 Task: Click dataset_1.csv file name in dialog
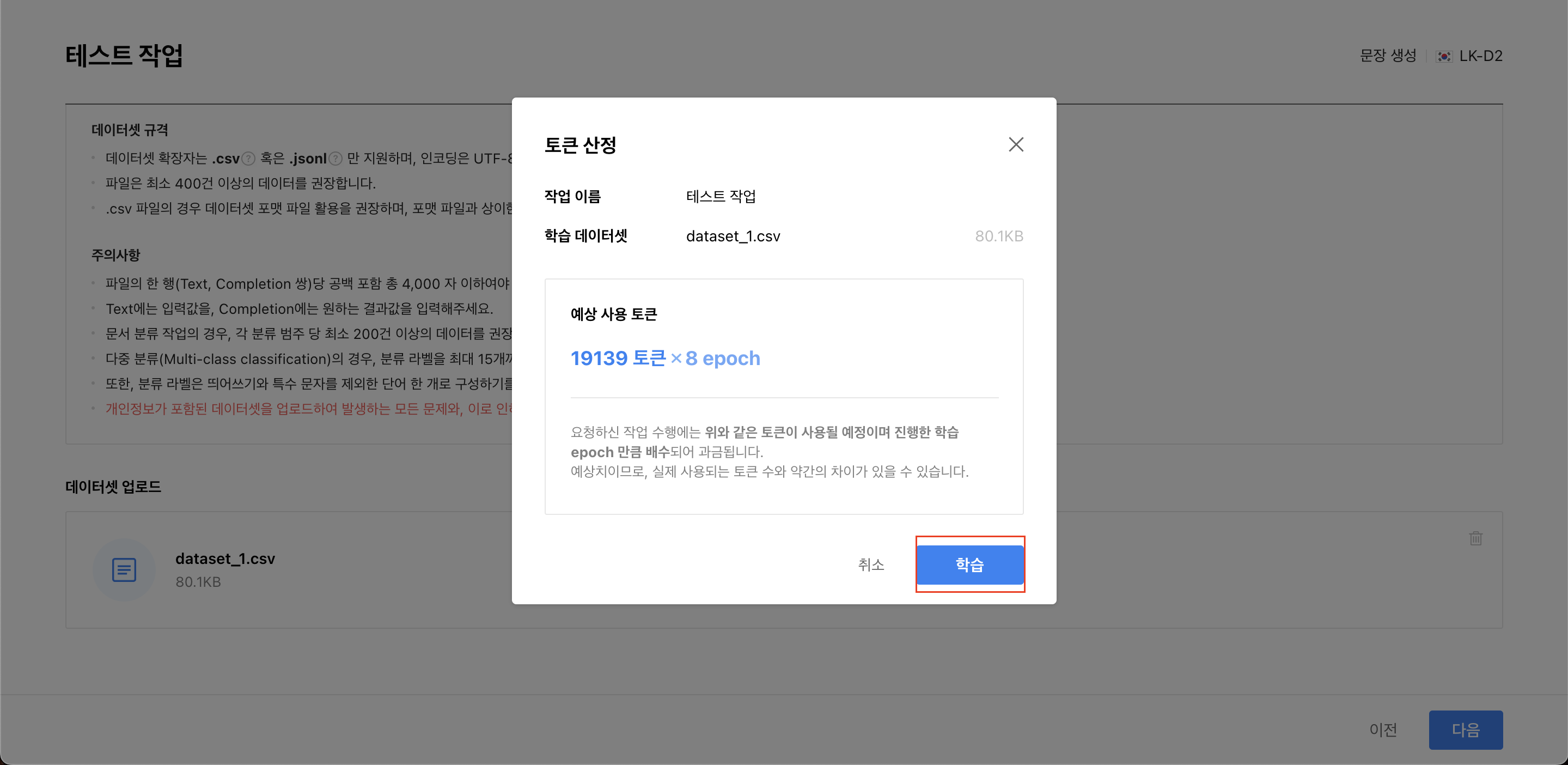pos(733,236)
